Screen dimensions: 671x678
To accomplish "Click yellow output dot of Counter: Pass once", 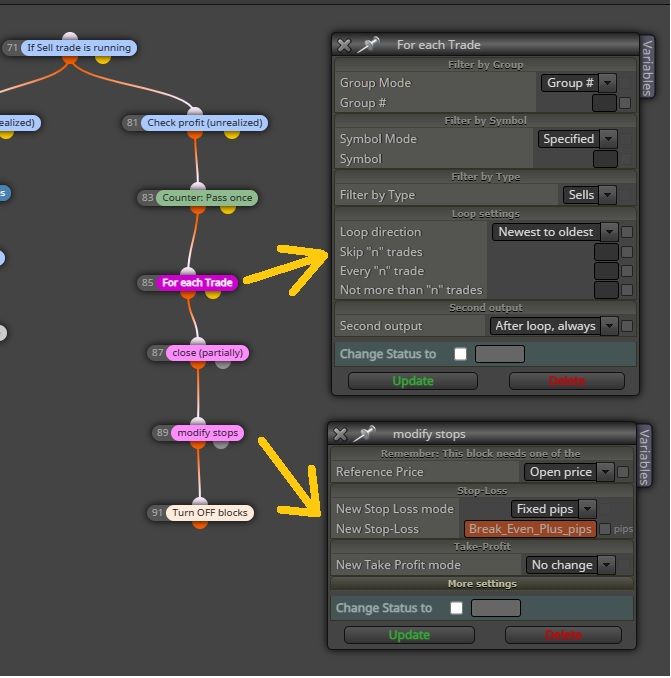I will pyautogui.click(x=228, y=209).
